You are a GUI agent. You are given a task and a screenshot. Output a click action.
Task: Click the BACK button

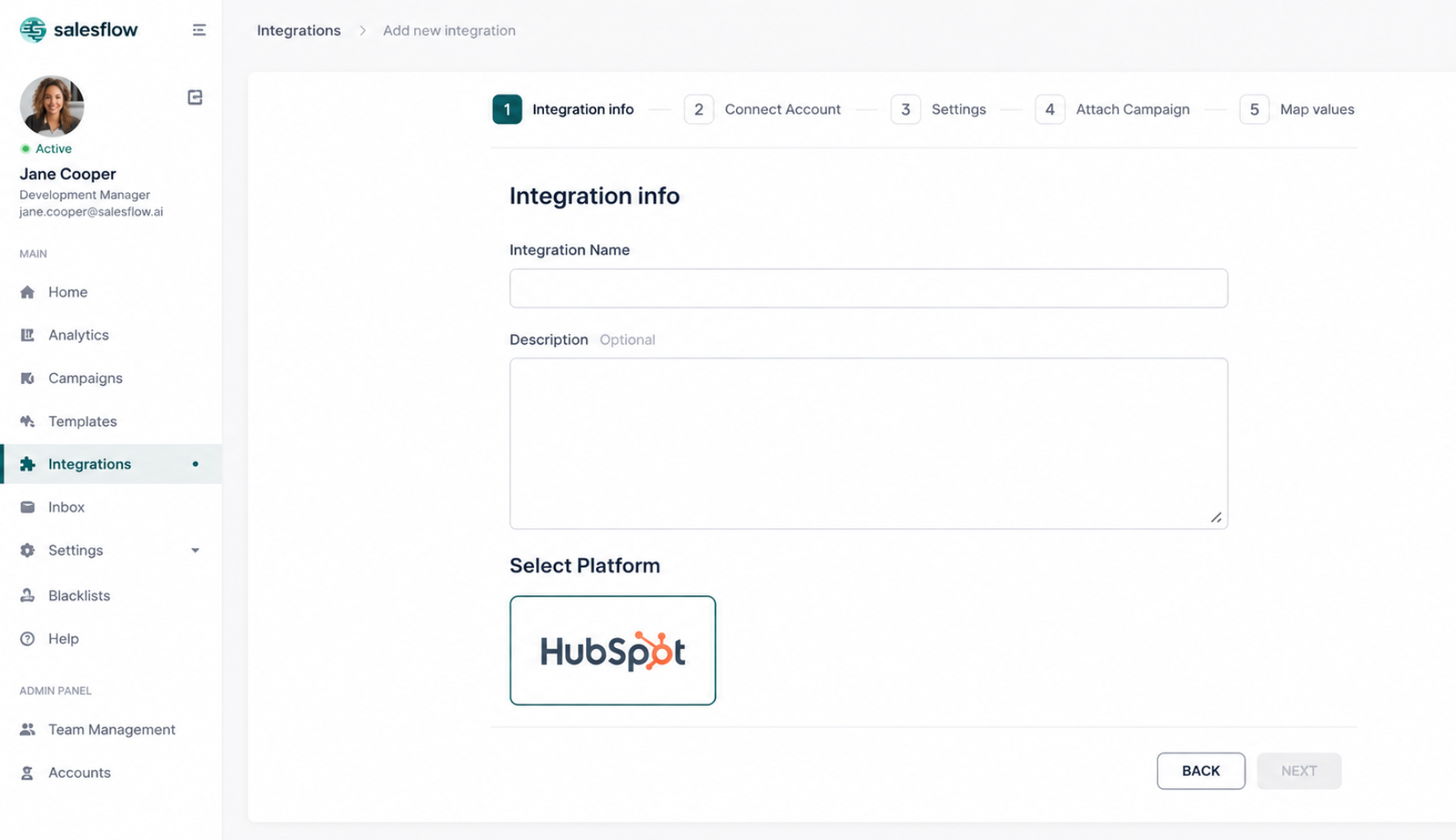(x=1201, y=771)
